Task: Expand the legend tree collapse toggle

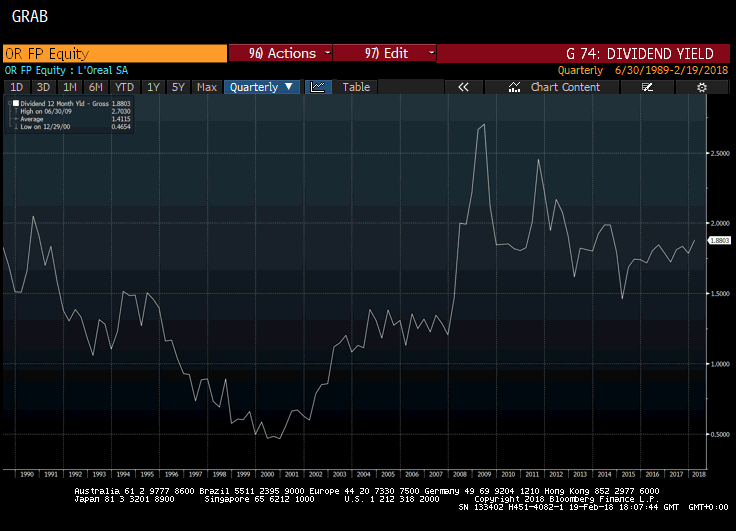Action: (9, 103)
